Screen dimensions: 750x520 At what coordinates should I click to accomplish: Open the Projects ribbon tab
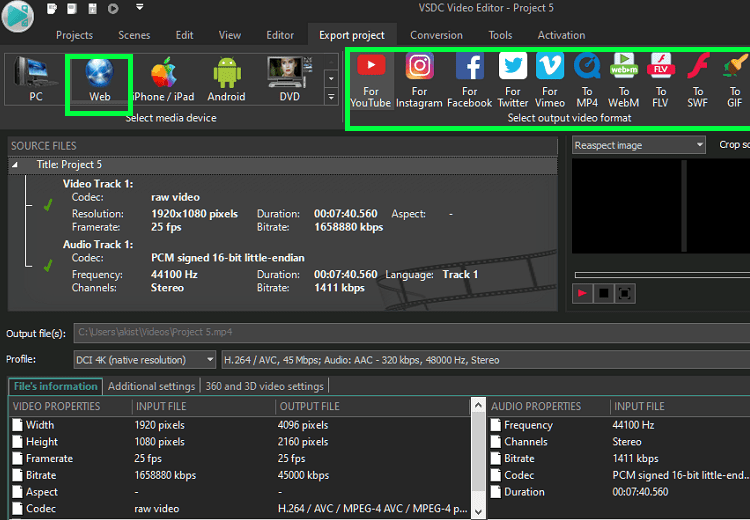(x=75, y=35)
